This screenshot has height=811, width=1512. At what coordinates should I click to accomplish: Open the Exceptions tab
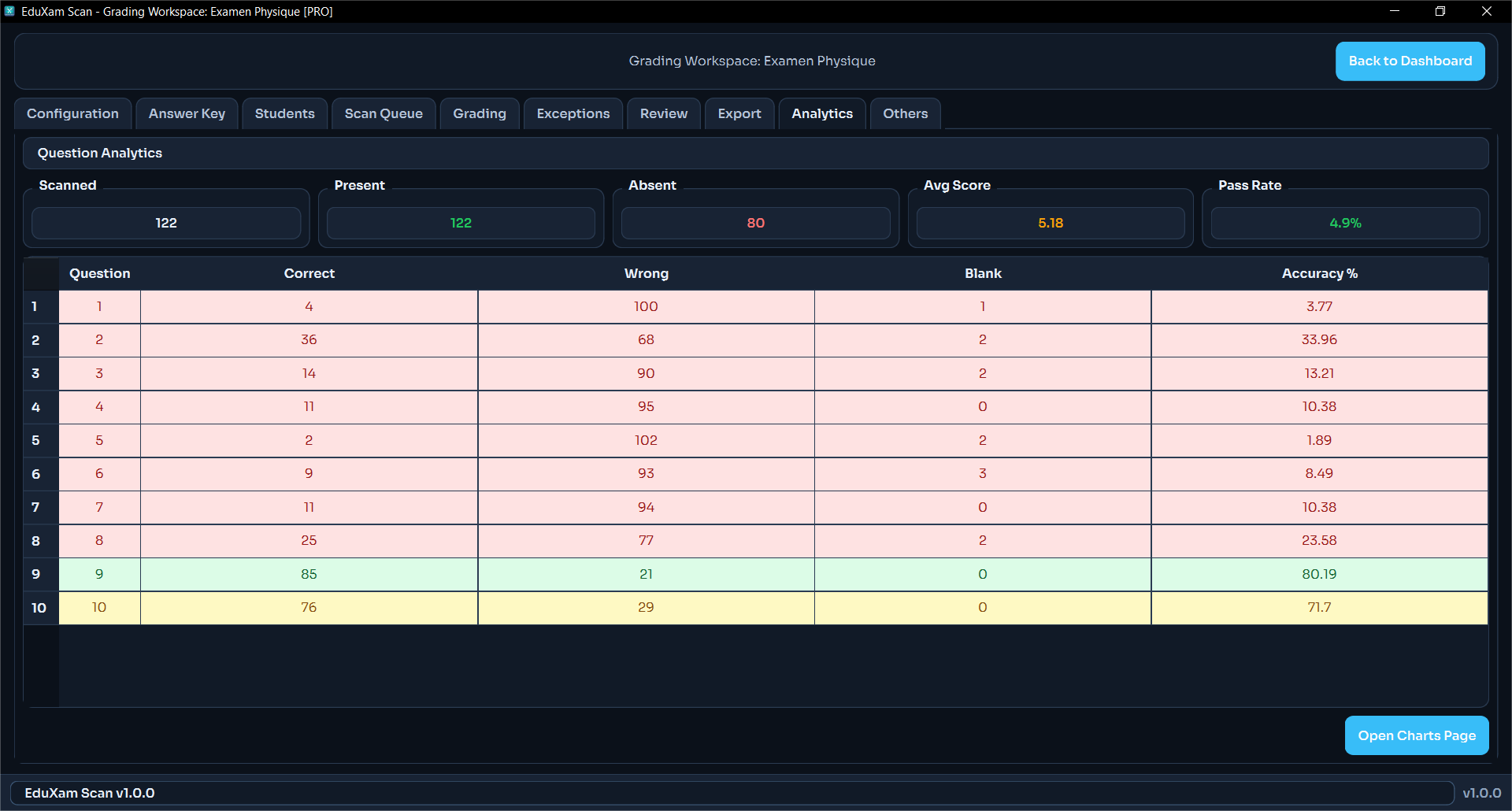pos(573,113)
